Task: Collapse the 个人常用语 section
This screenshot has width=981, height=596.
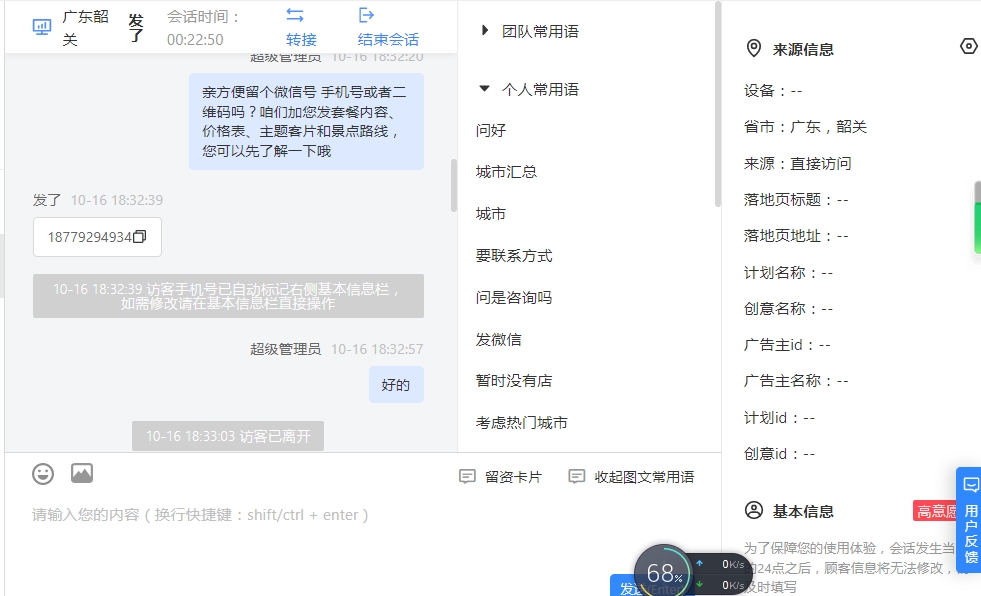Action: click(x=484, y=89)
